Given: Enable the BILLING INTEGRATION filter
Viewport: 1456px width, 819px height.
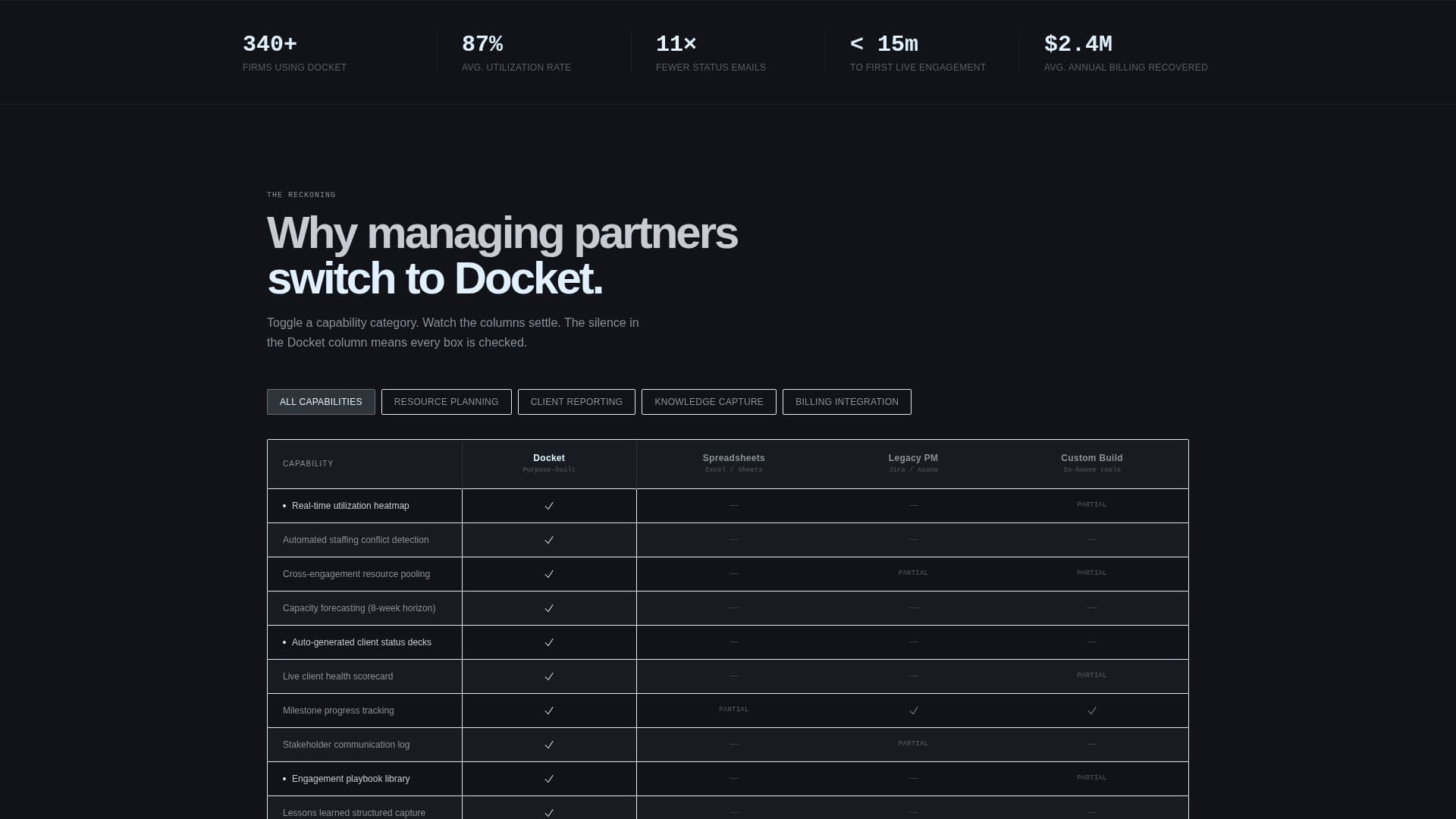Looking at the screenshot, I should [x=846, y=401].
